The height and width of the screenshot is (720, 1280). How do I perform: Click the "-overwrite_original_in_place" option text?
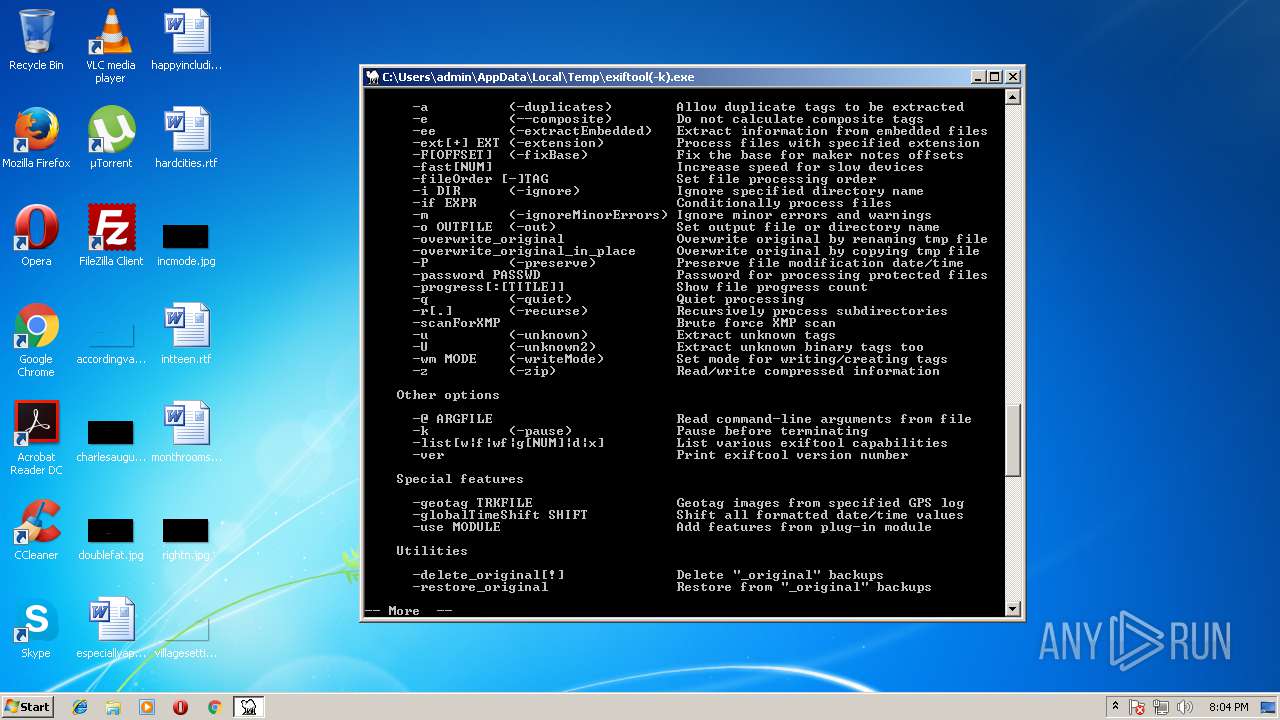524,251
